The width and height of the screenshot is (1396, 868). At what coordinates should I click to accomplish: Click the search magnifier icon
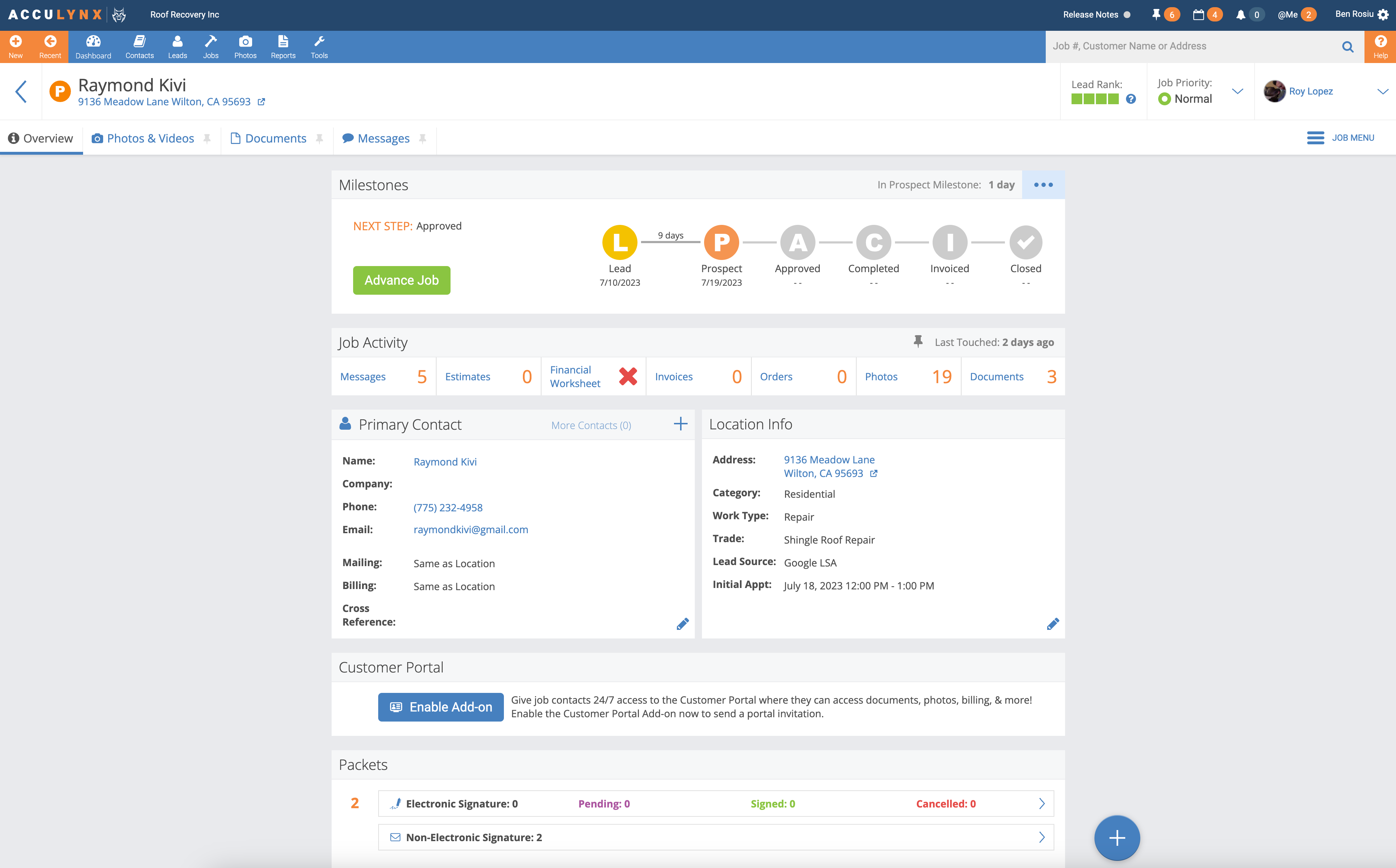[1347, 47]
